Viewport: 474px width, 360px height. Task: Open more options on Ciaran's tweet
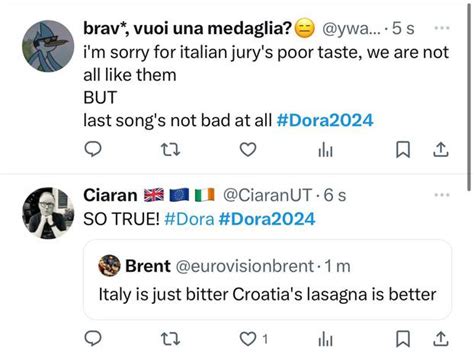(x=442, y=195)
